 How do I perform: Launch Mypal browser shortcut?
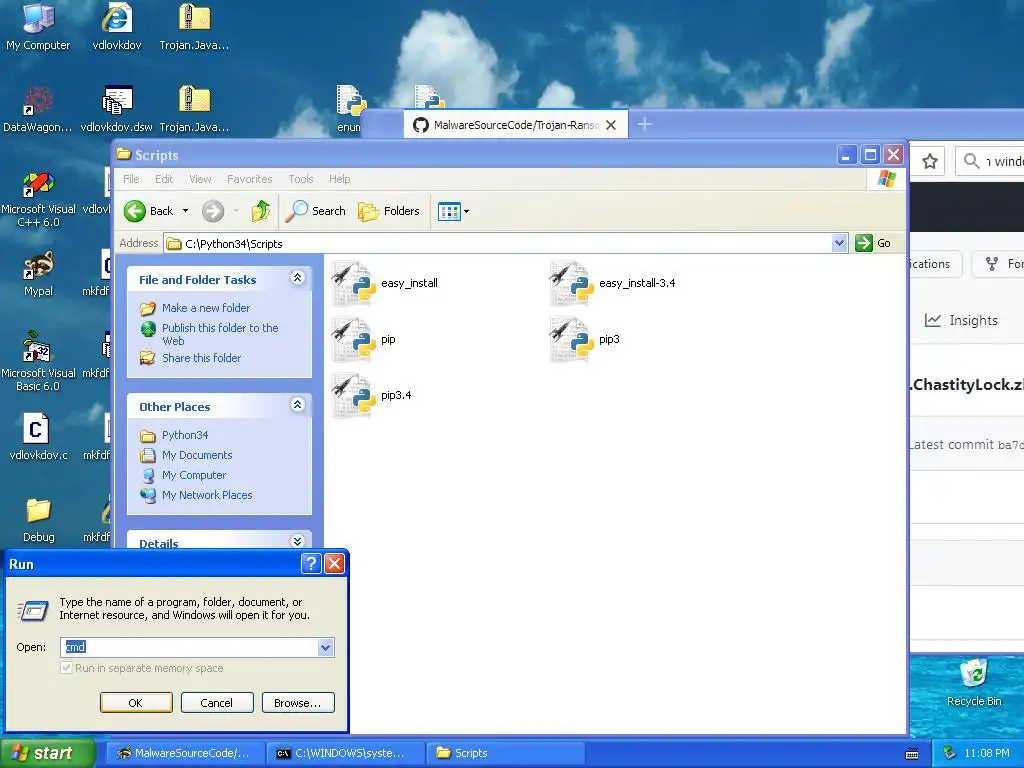coord(38,274)
